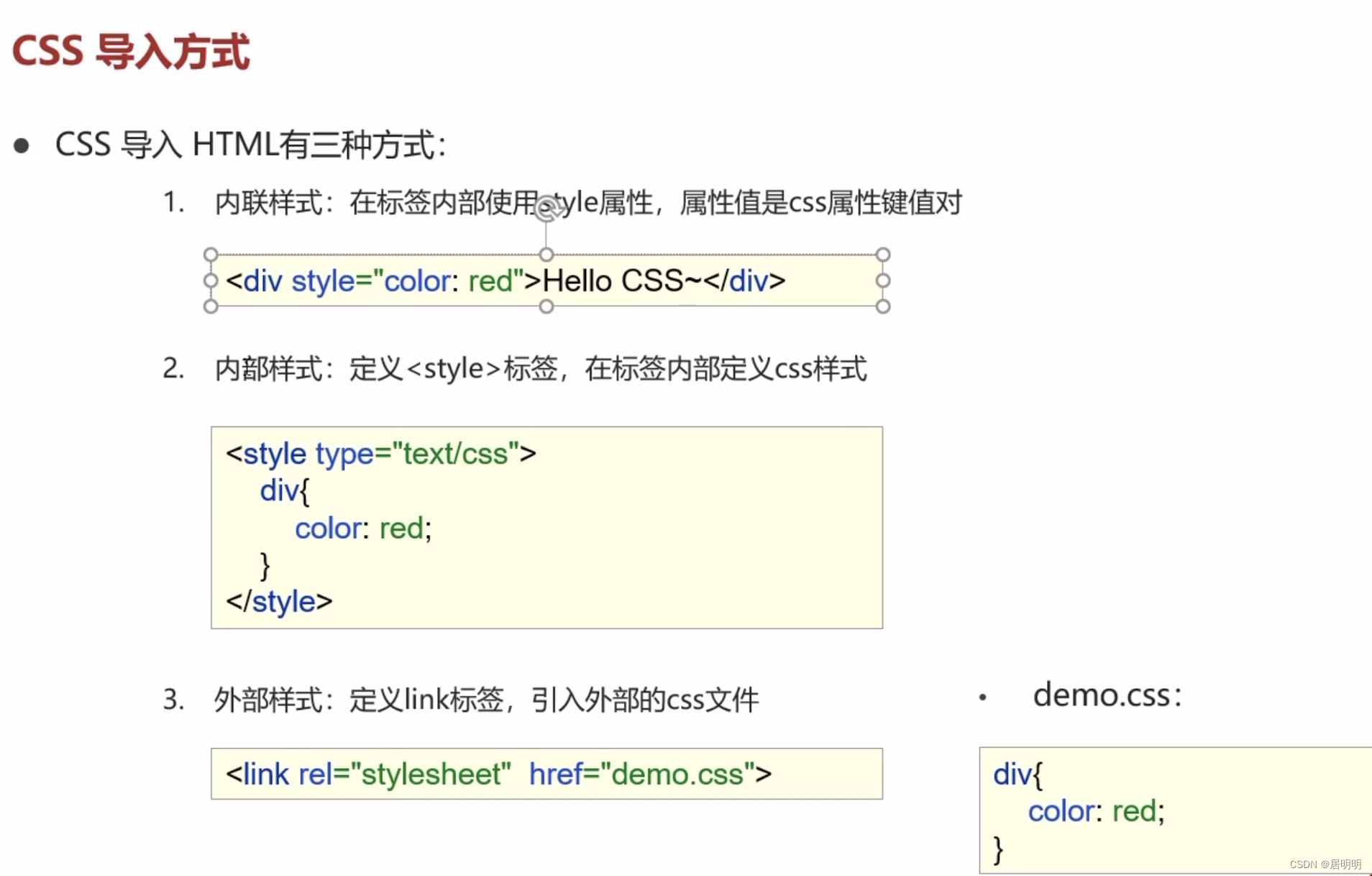Click the demo.css label heading

1107,695
